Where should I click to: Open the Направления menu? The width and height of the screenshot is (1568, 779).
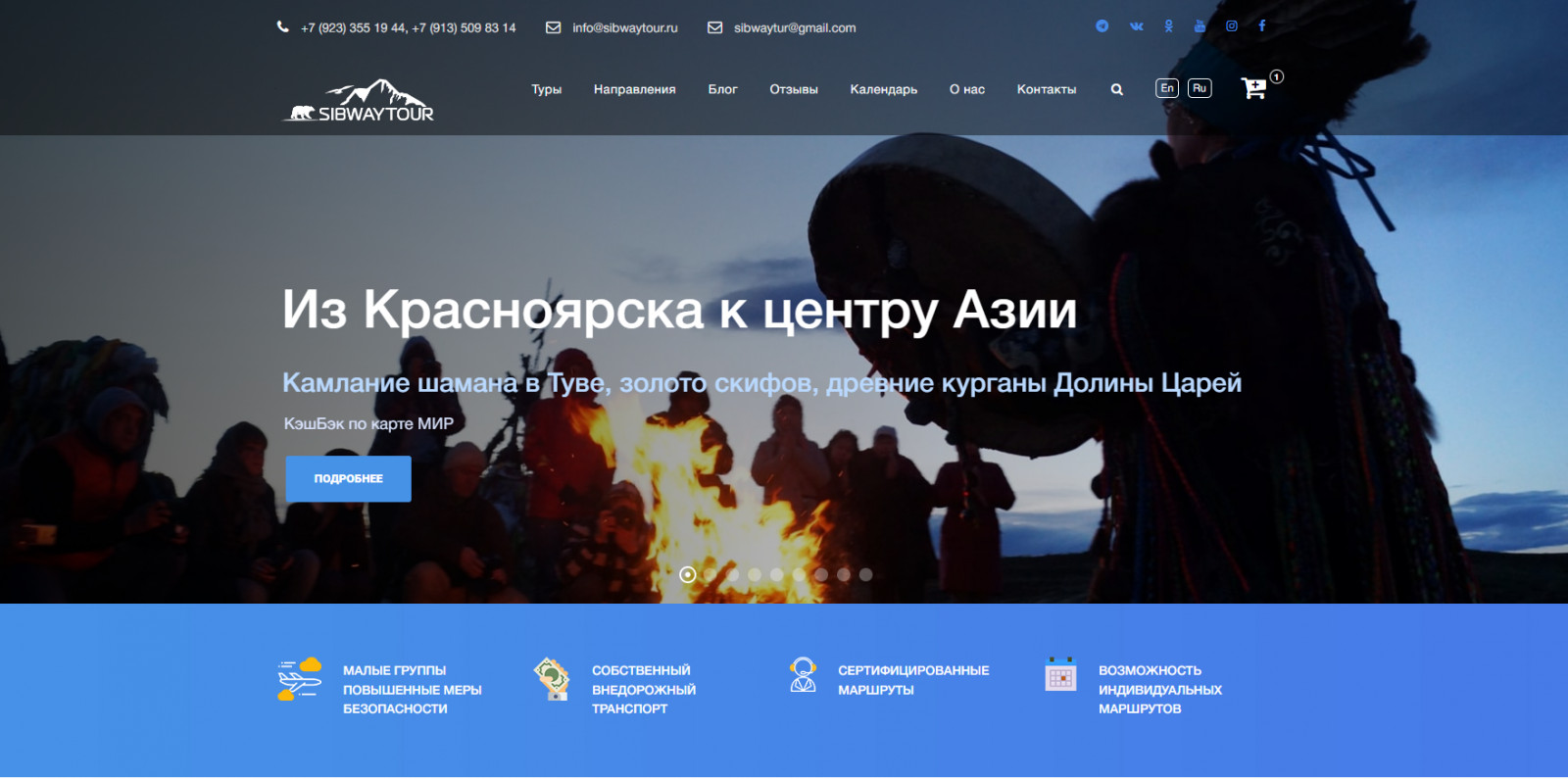click(635, 89)
